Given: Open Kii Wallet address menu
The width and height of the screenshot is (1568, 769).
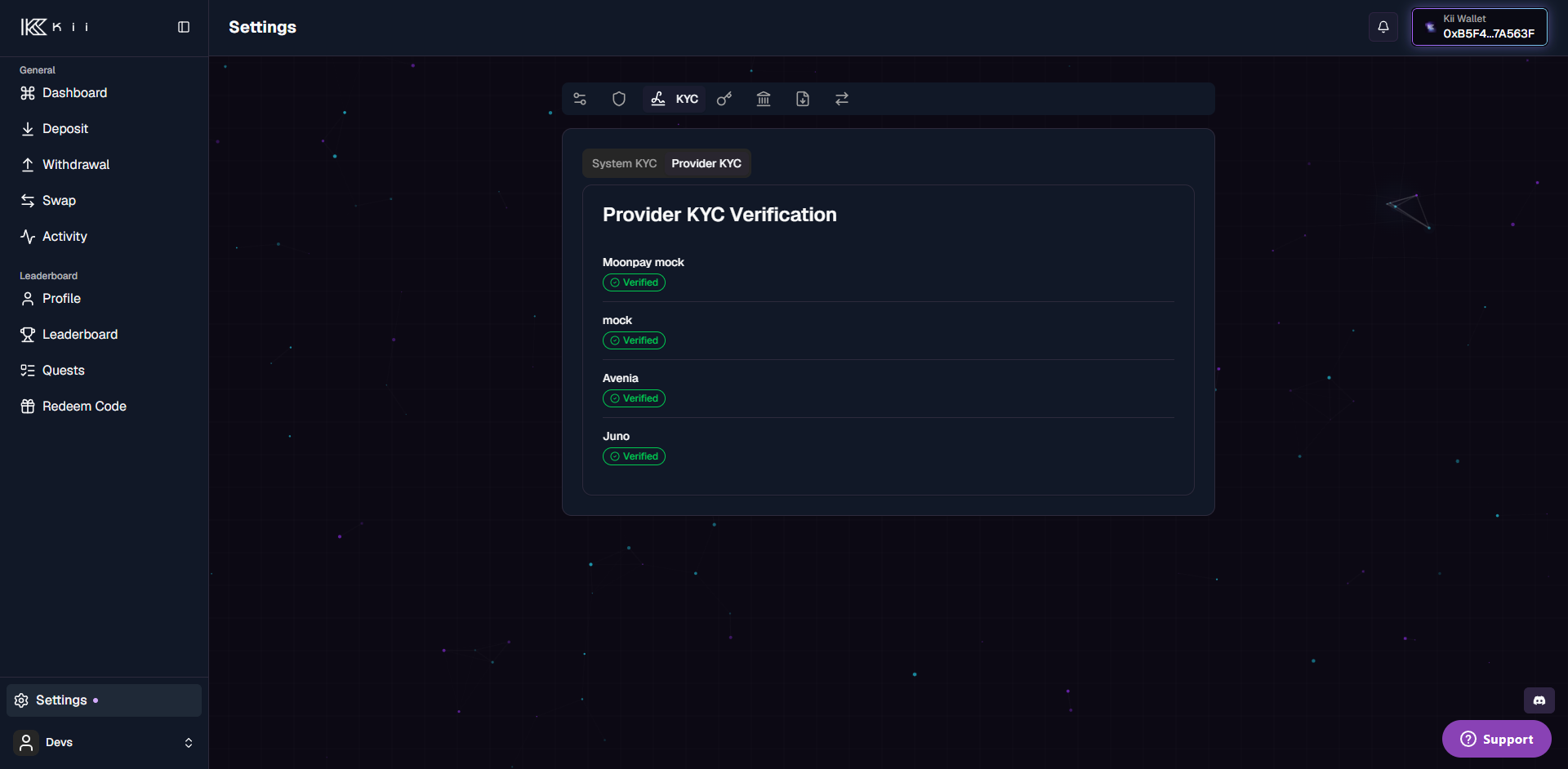Looking at the screenshot, I should pos(1479,27).
